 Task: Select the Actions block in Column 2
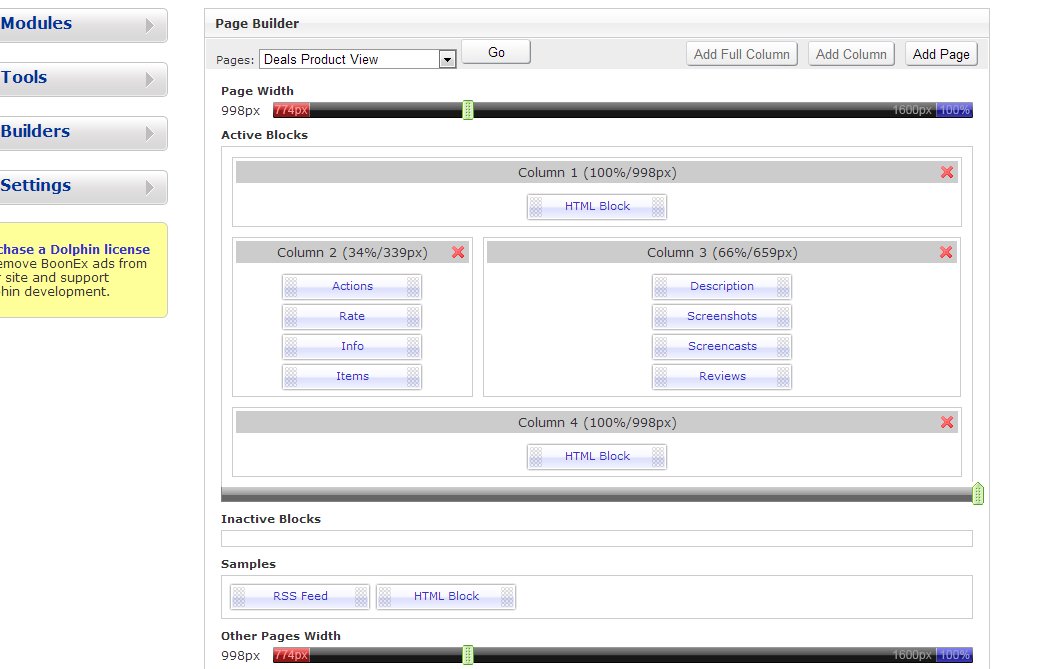pyautogui.click(x=352, y=287)
